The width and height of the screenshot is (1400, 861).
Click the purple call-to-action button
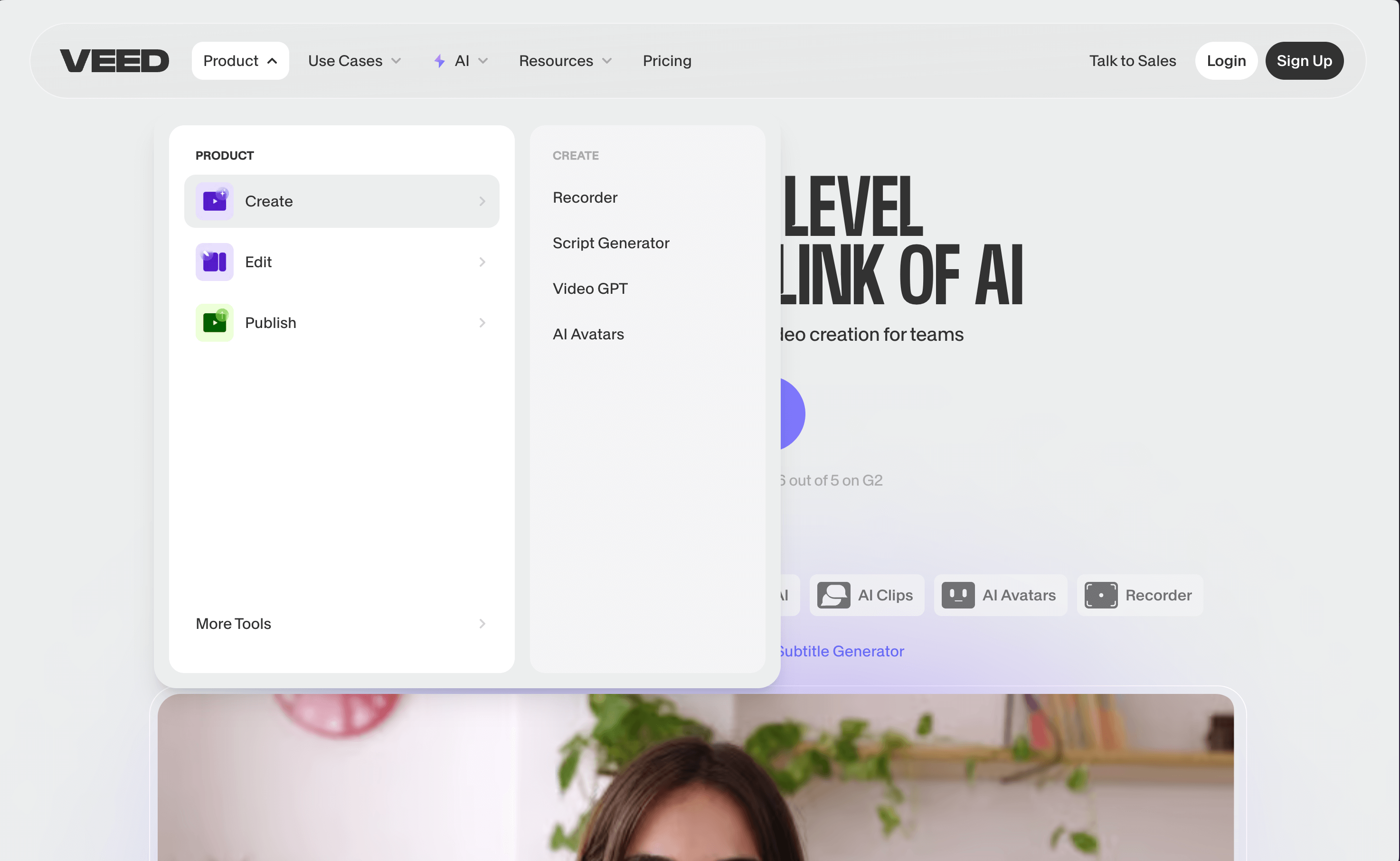pos(793,414)
